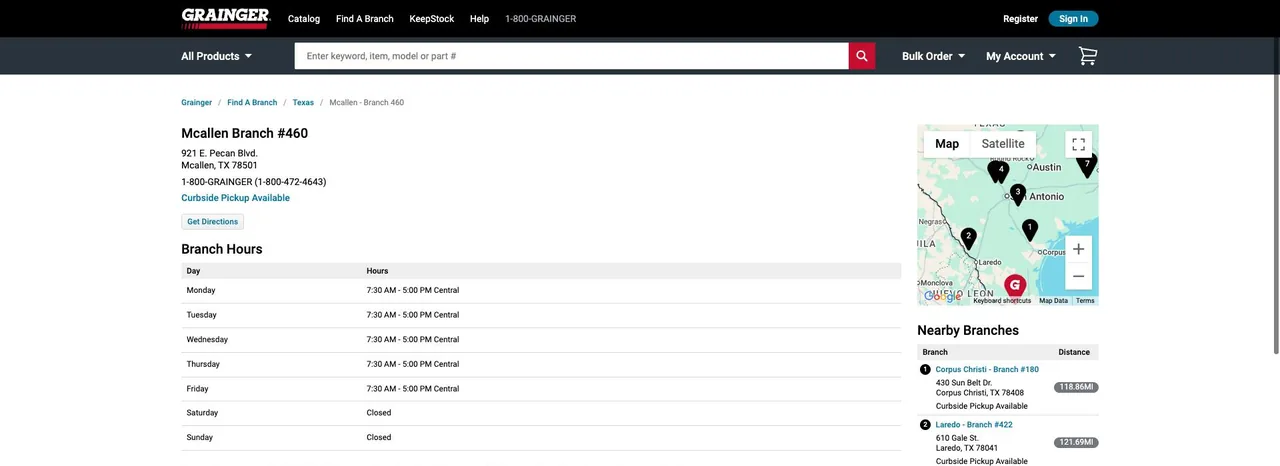
Task: Switch map to Satellite view
Action: click(x=1003, y=144)
